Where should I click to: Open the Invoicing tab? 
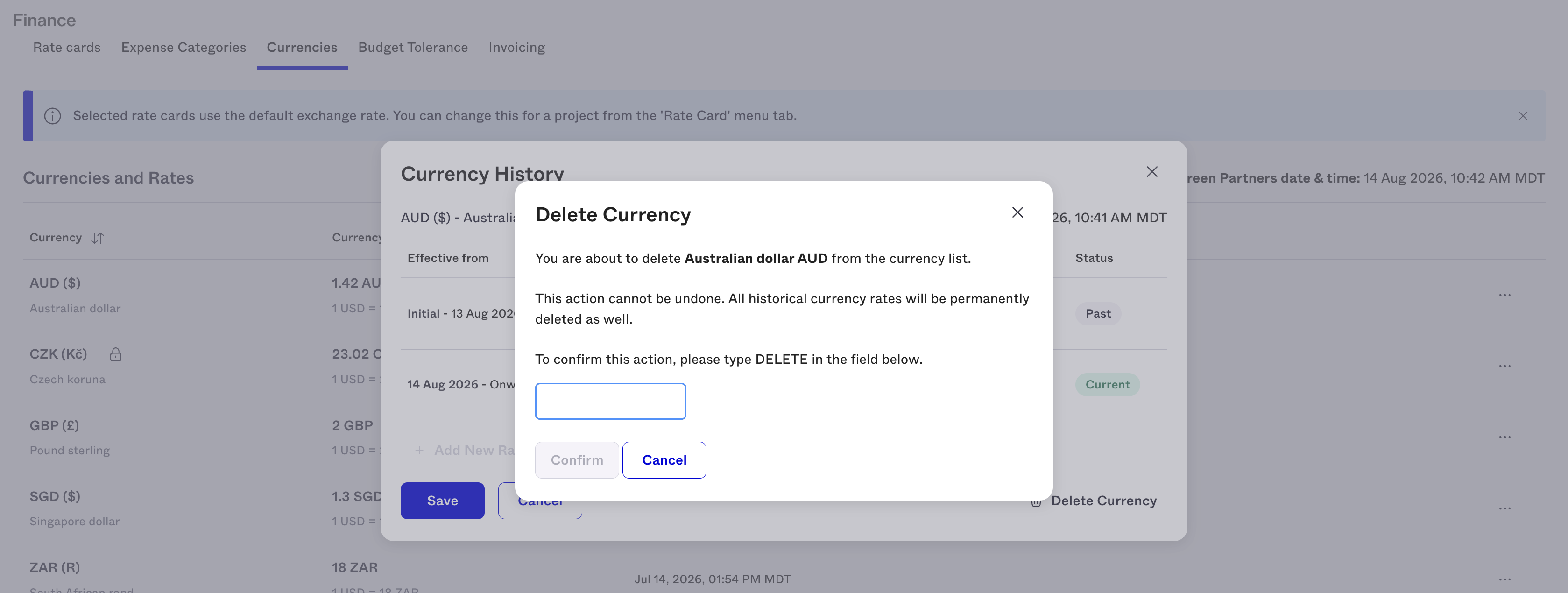pyautogui.click(x=517, y=48)
